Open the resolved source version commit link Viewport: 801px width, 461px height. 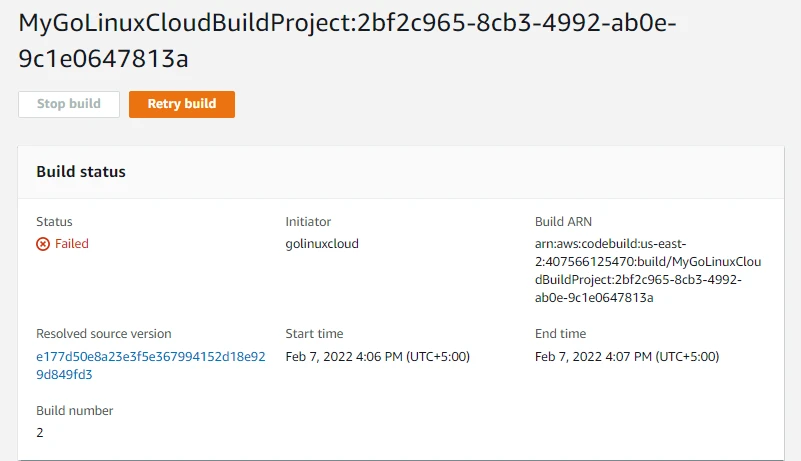150,365
